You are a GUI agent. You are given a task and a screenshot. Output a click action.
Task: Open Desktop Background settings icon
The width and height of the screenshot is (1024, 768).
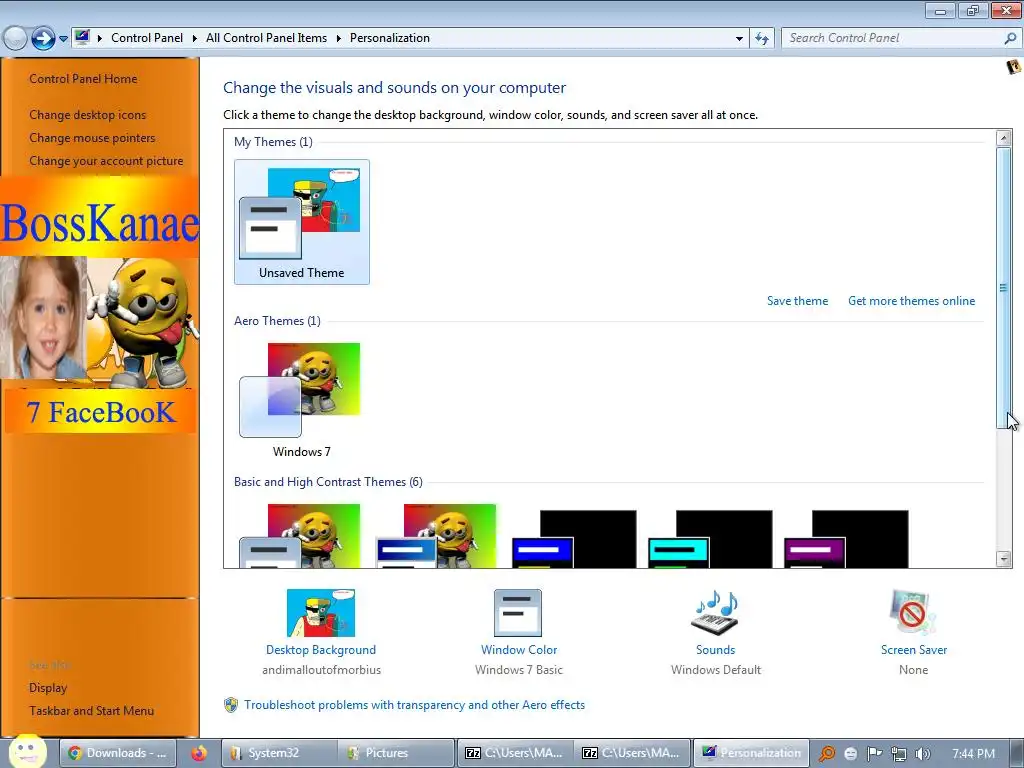321,613
